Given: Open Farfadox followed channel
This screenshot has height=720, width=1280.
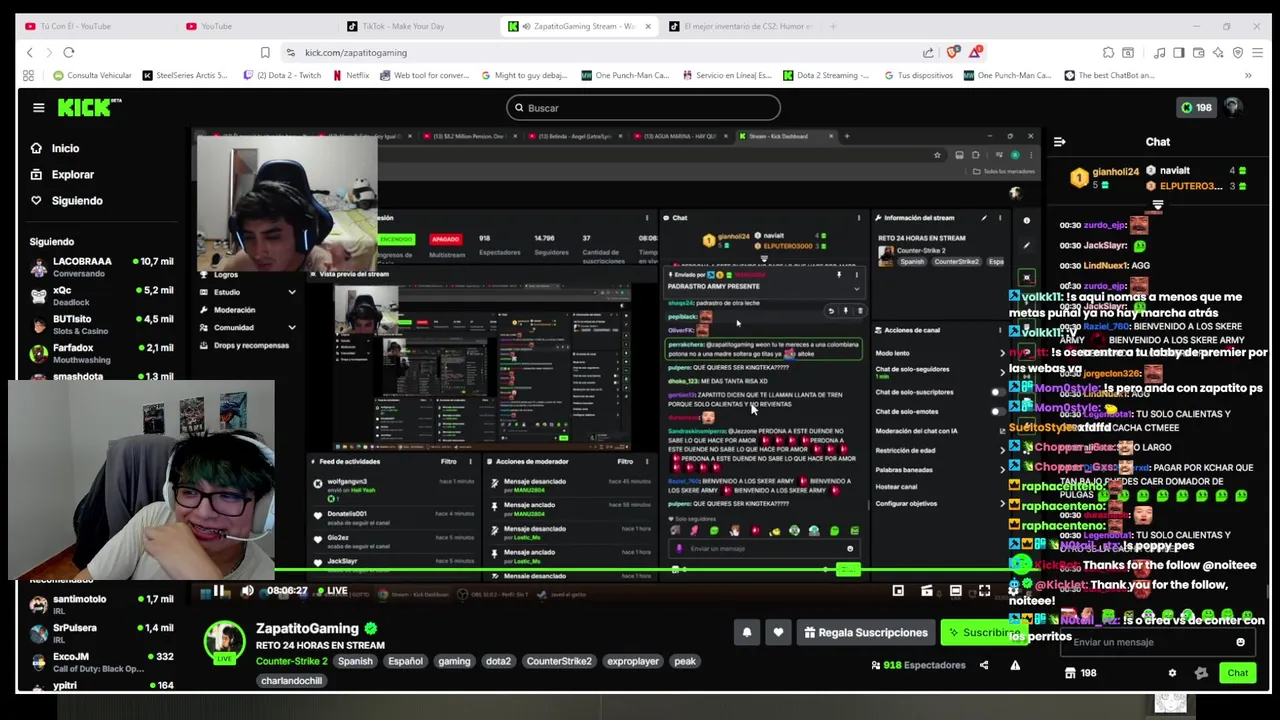Looking at the screenshot, I should pos(101,353).
